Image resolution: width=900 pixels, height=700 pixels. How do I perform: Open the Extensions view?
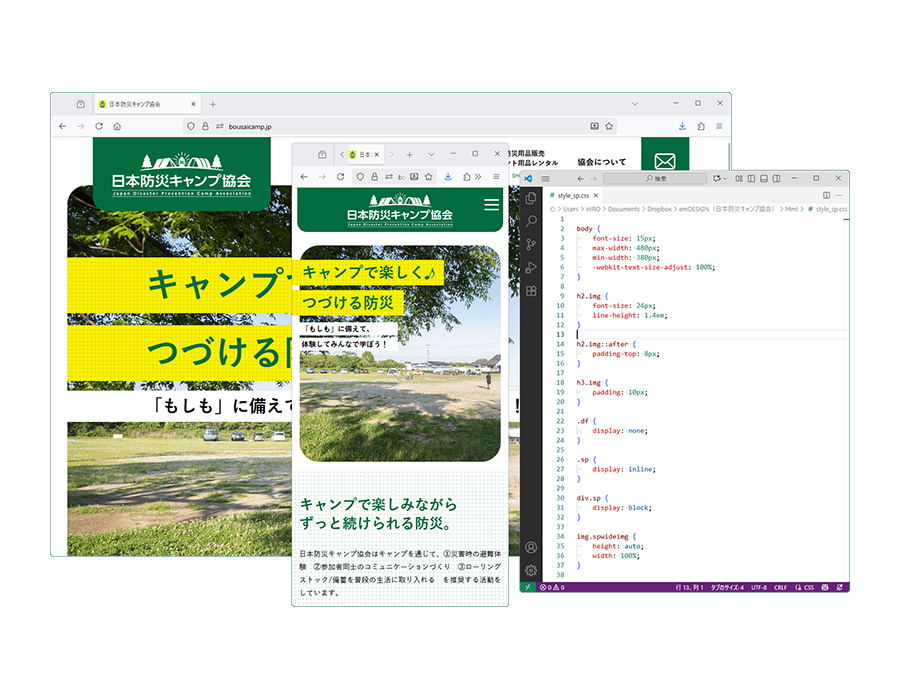pos(531,290)
